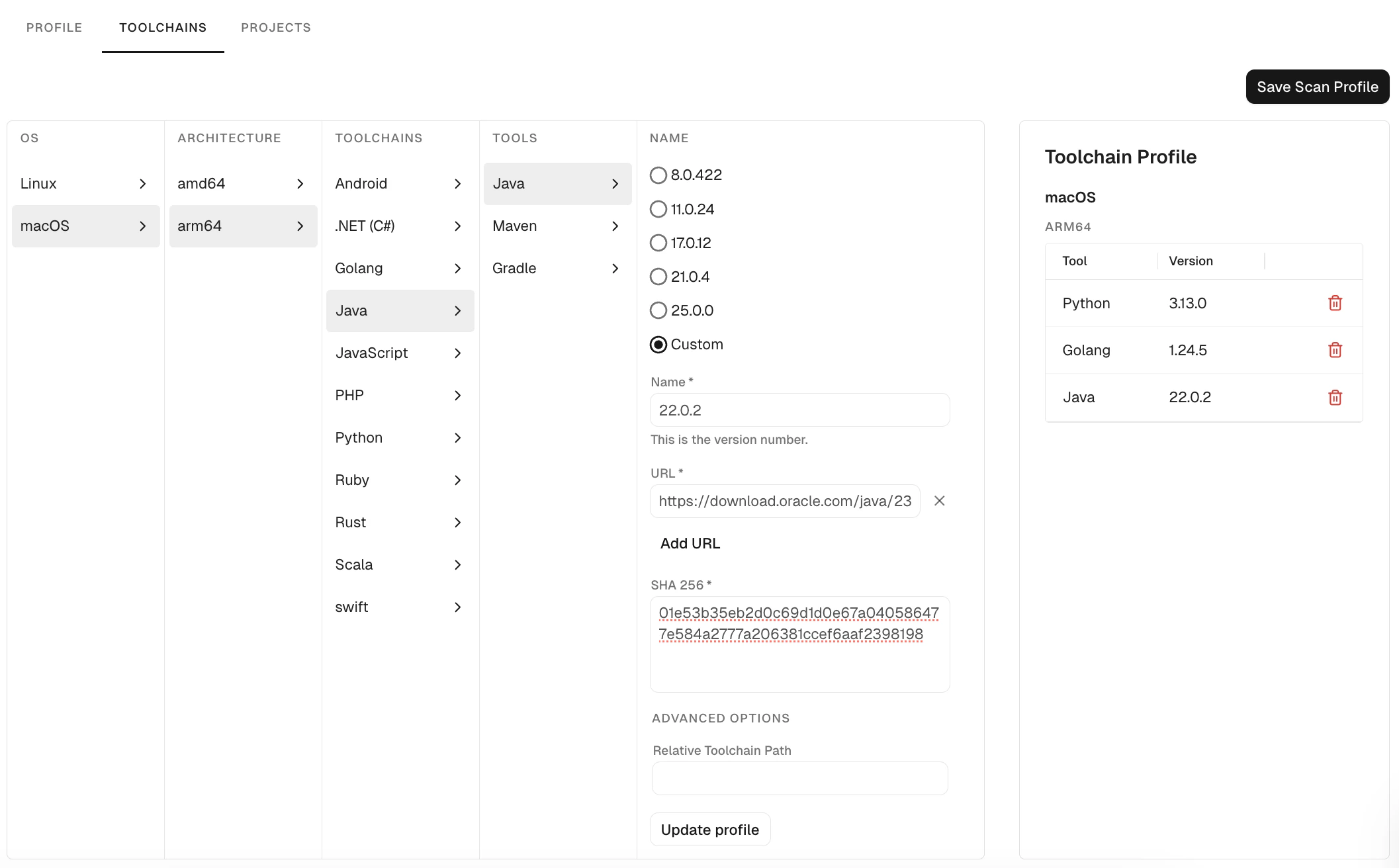This screenshot has height=868, width=1399.
Task: Focus the URL input field
Action: (x=785, y=501)
